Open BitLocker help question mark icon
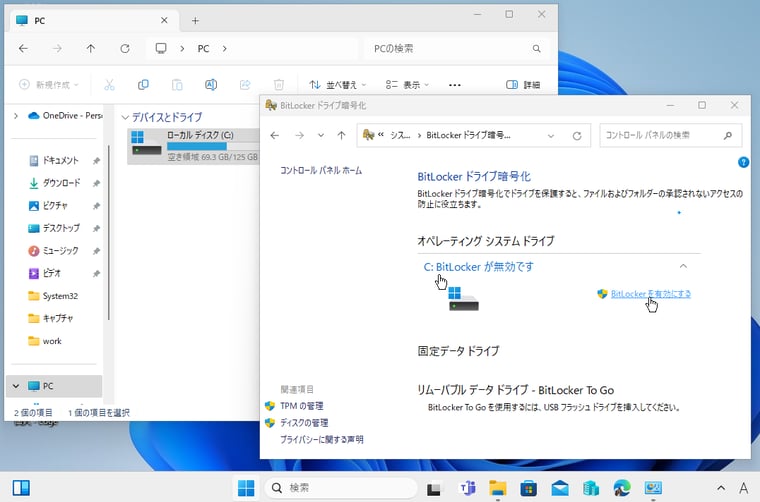760x502 pixels. click(x=743, y=162)
